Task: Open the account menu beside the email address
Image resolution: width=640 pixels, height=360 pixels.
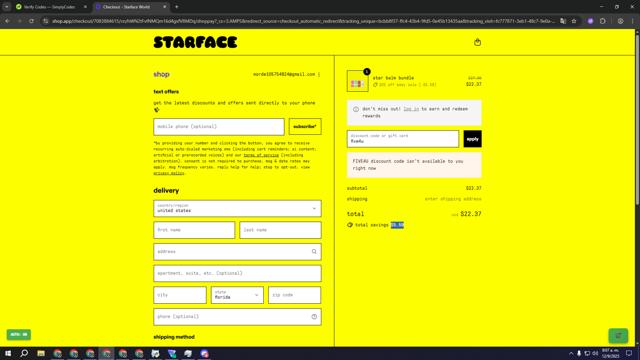Action: (x=319, y=74)
